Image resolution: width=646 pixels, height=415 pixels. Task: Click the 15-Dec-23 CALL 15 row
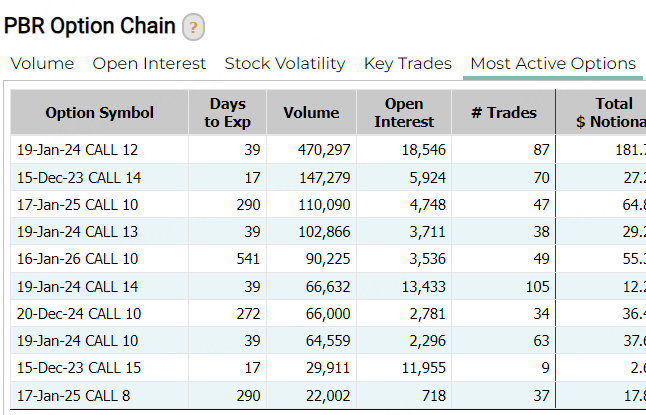[x=77, y=368]
